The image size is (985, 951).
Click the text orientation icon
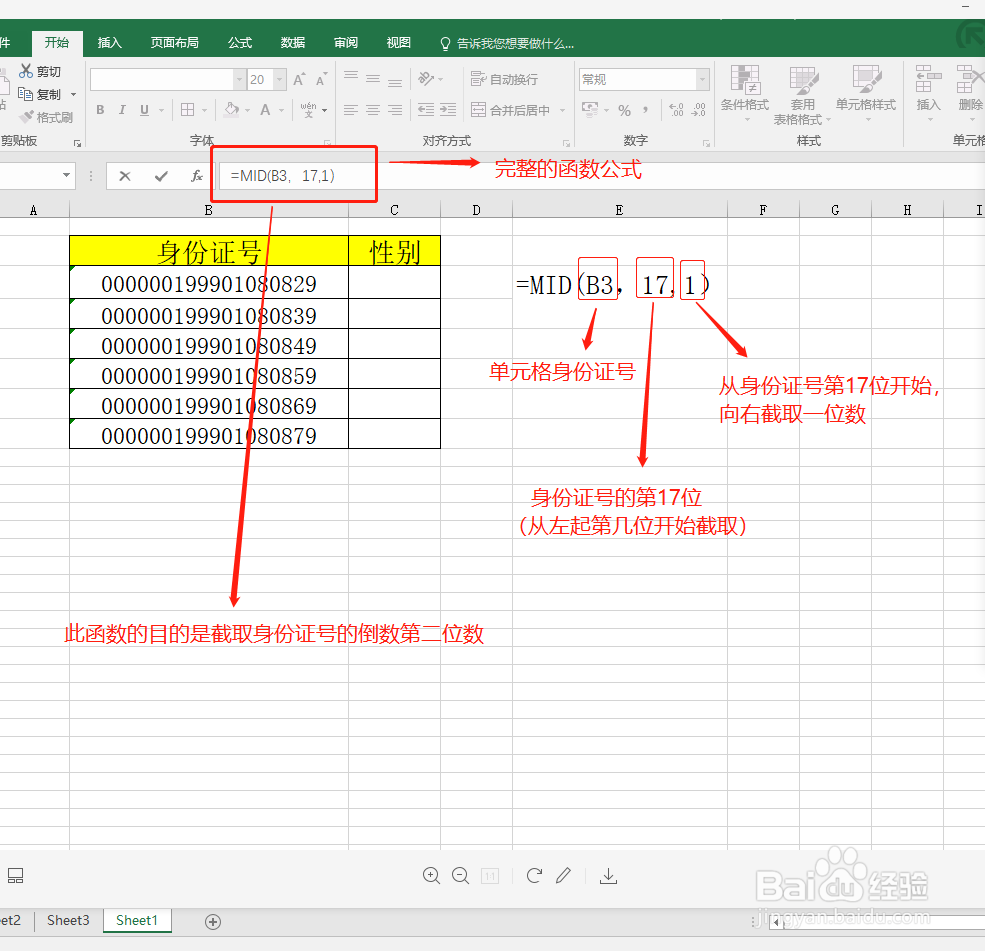pyautogui.click(x=427, y=79)
